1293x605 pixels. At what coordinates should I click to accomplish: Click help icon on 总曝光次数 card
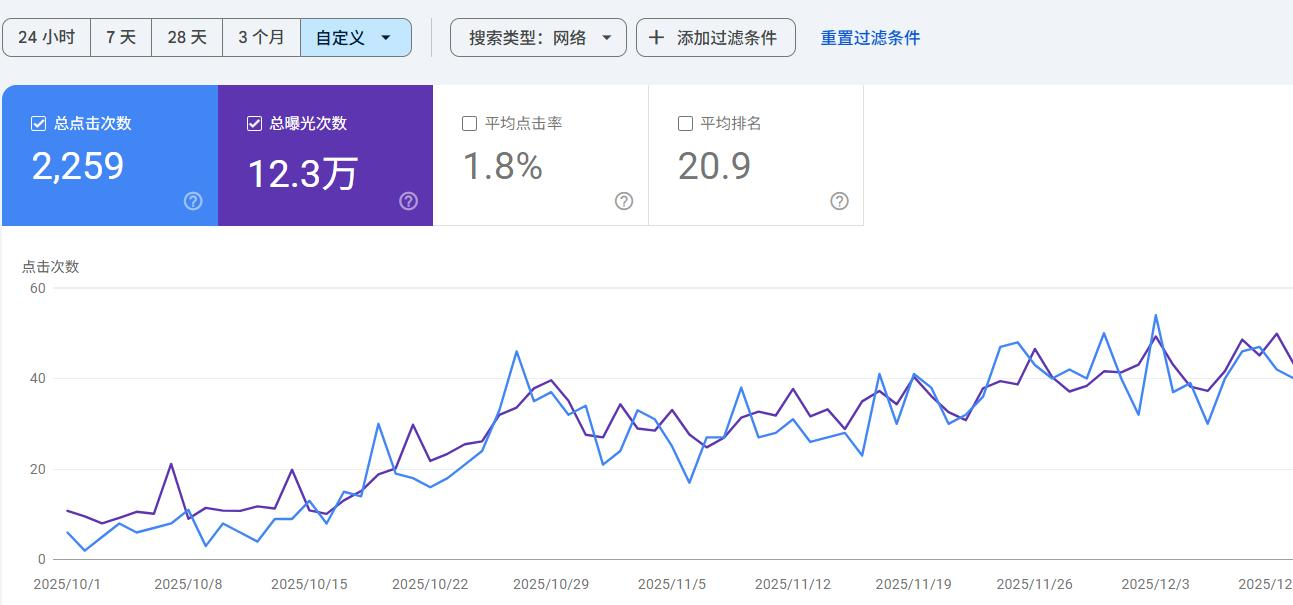click(x=408, y=201)
